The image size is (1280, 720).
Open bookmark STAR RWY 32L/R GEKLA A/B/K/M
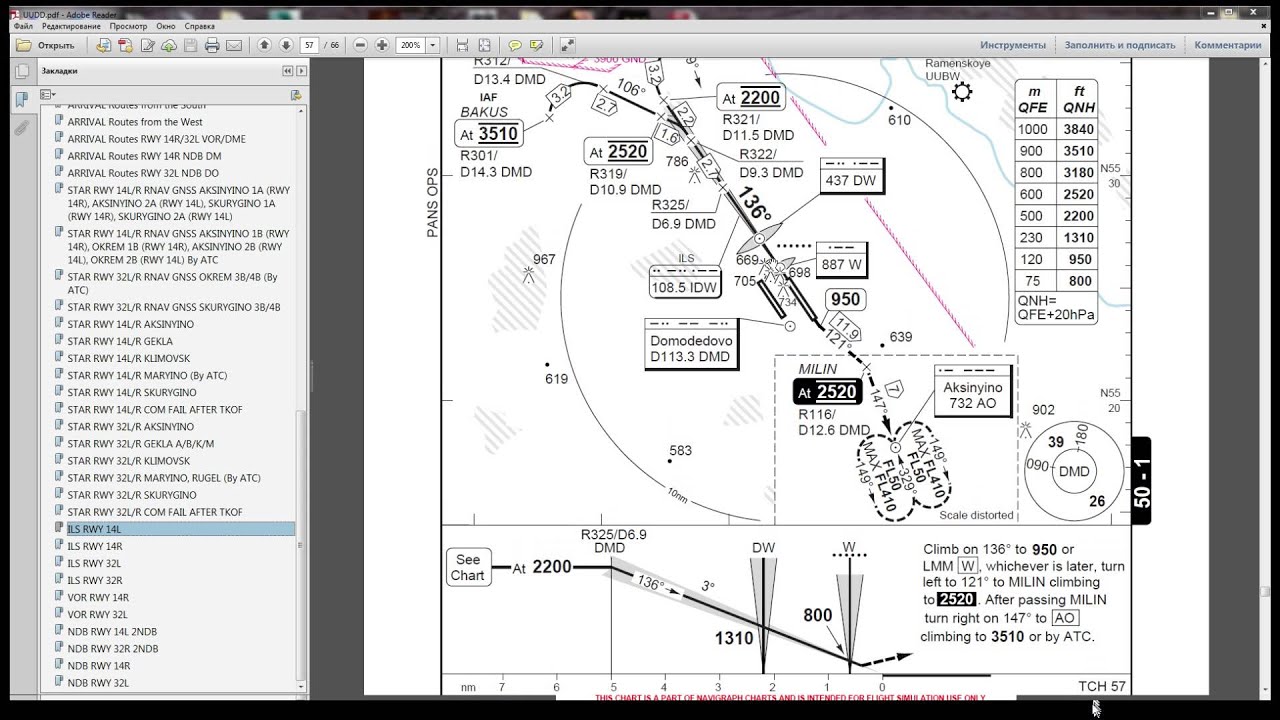point(141,443)
